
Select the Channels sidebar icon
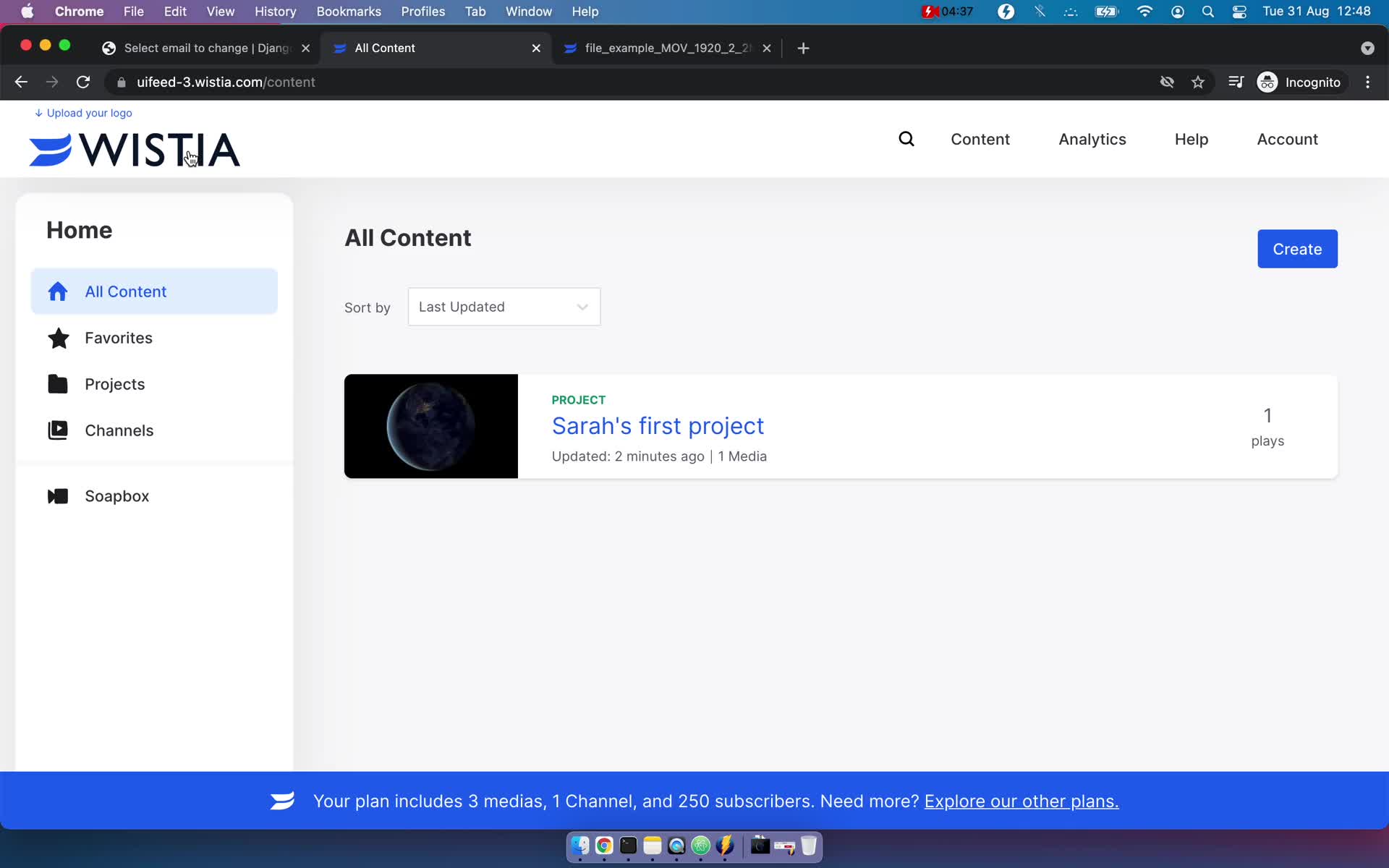(58, 430)
